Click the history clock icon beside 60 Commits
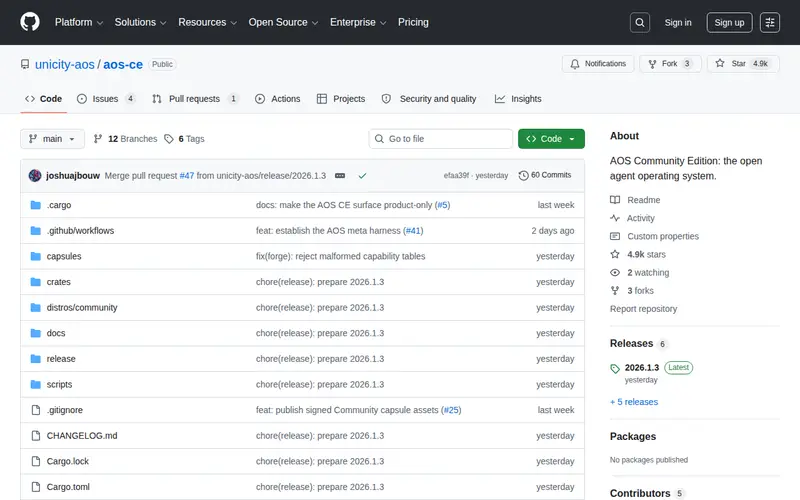This screenshot has height=500, width=800. click(x=523, y=176)
